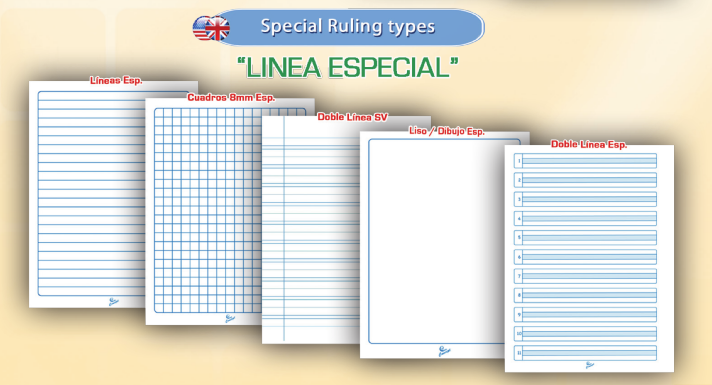Select the Liso / Dibujo Esp. label
Screen dimensions: 712x385
click(447, 131)
